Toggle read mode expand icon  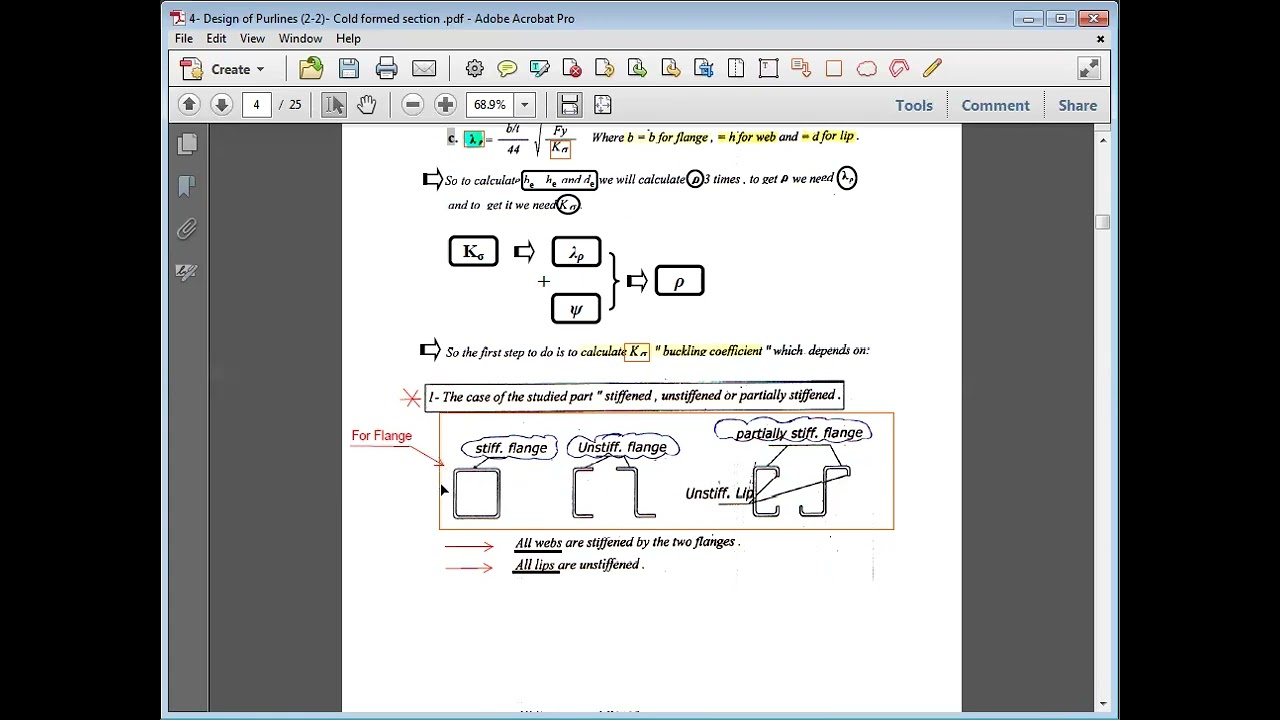(x=1089, y=69)
